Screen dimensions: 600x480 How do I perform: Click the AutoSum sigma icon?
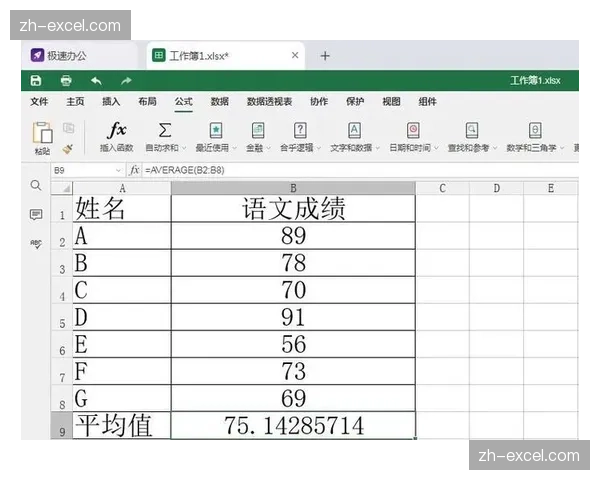point(165,130)
